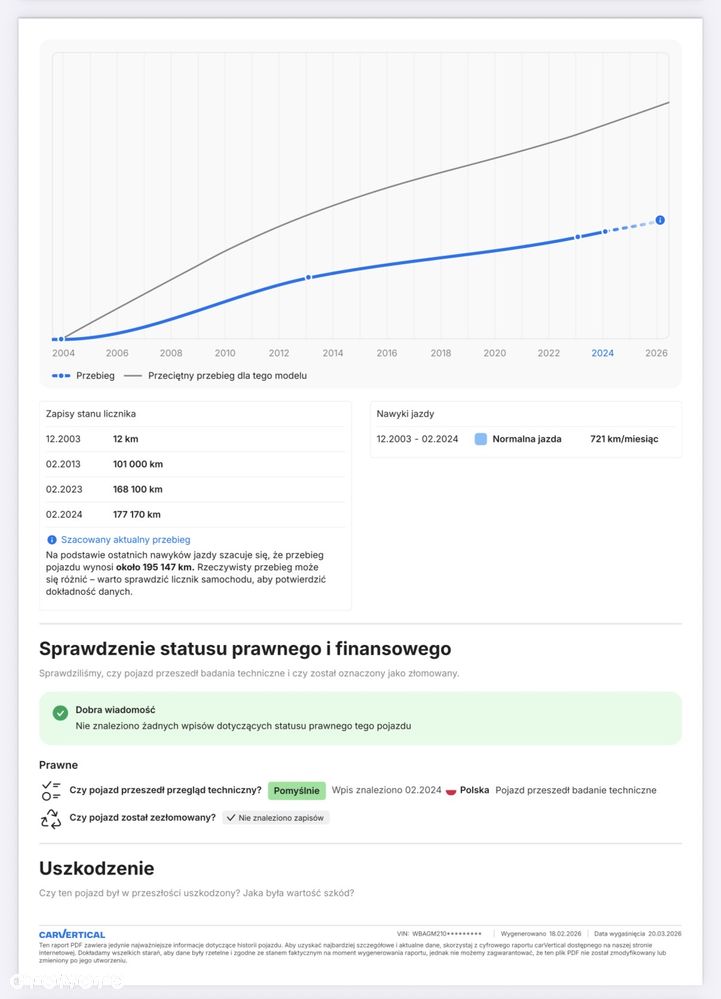Click the Polish flag icon next to Polska
Screen dimensions: 721x999
(x=451, y=790)
